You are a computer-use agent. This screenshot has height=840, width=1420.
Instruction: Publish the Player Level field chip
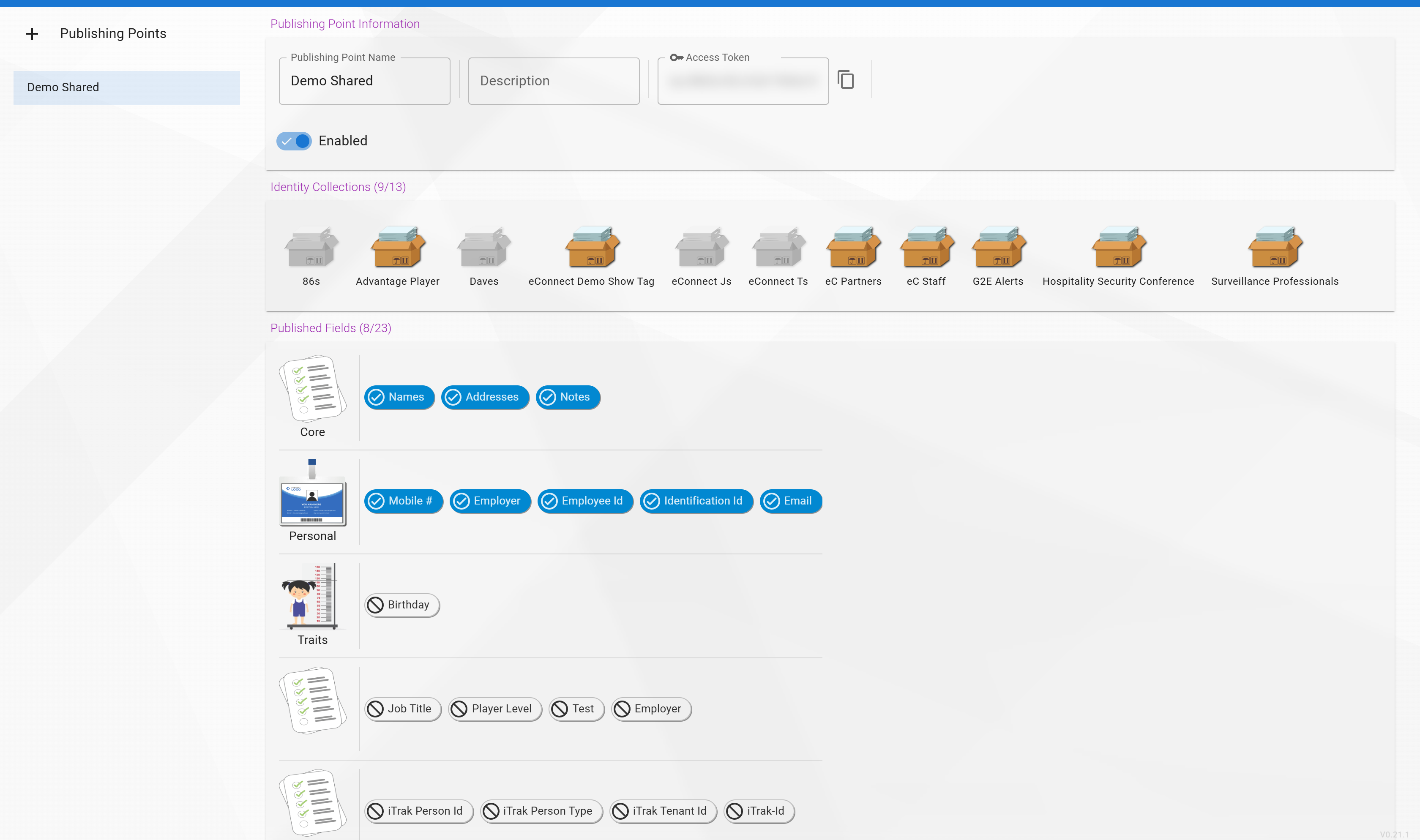click(x=495, y=709)
